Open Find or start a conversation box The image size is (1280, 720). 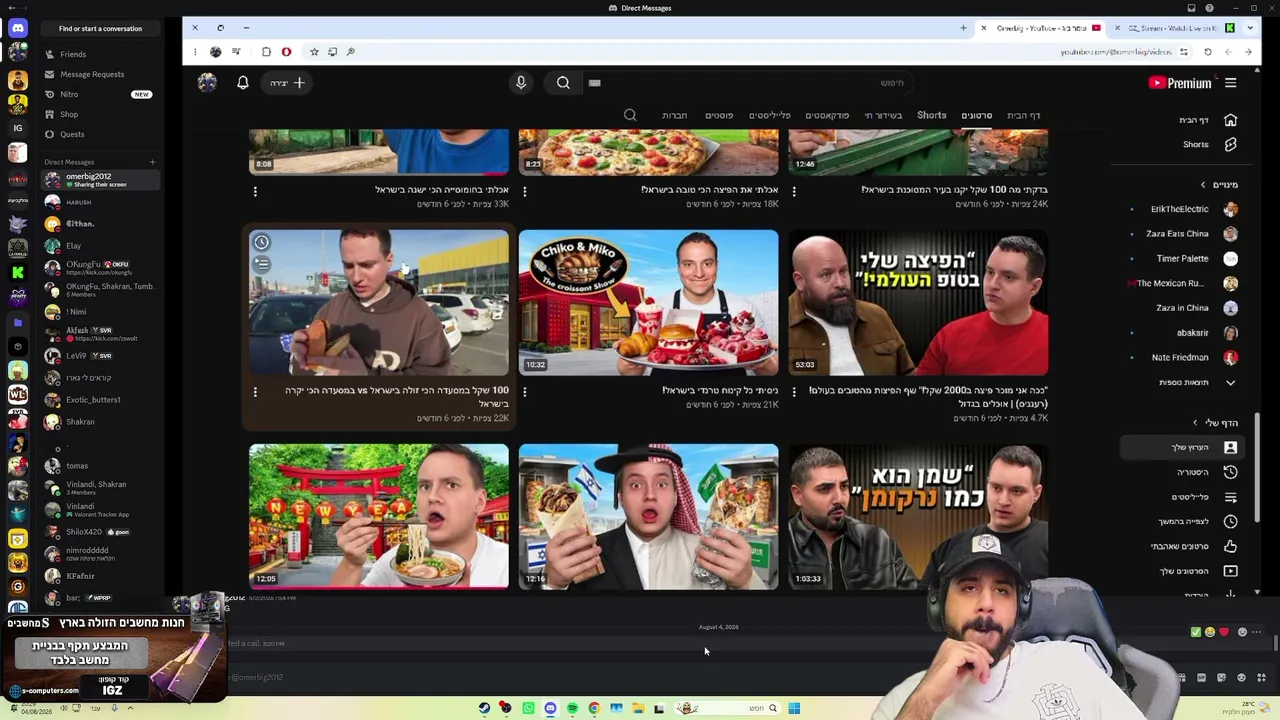(100, 29)
